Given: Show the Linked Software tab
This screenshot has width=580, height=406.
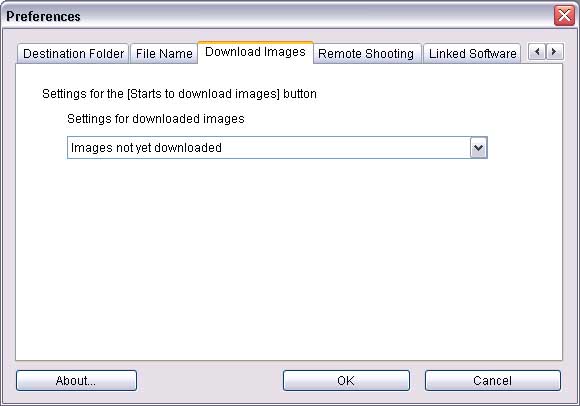Looking at the screenshot, I should pyautogui.click(x=472, y=54).
